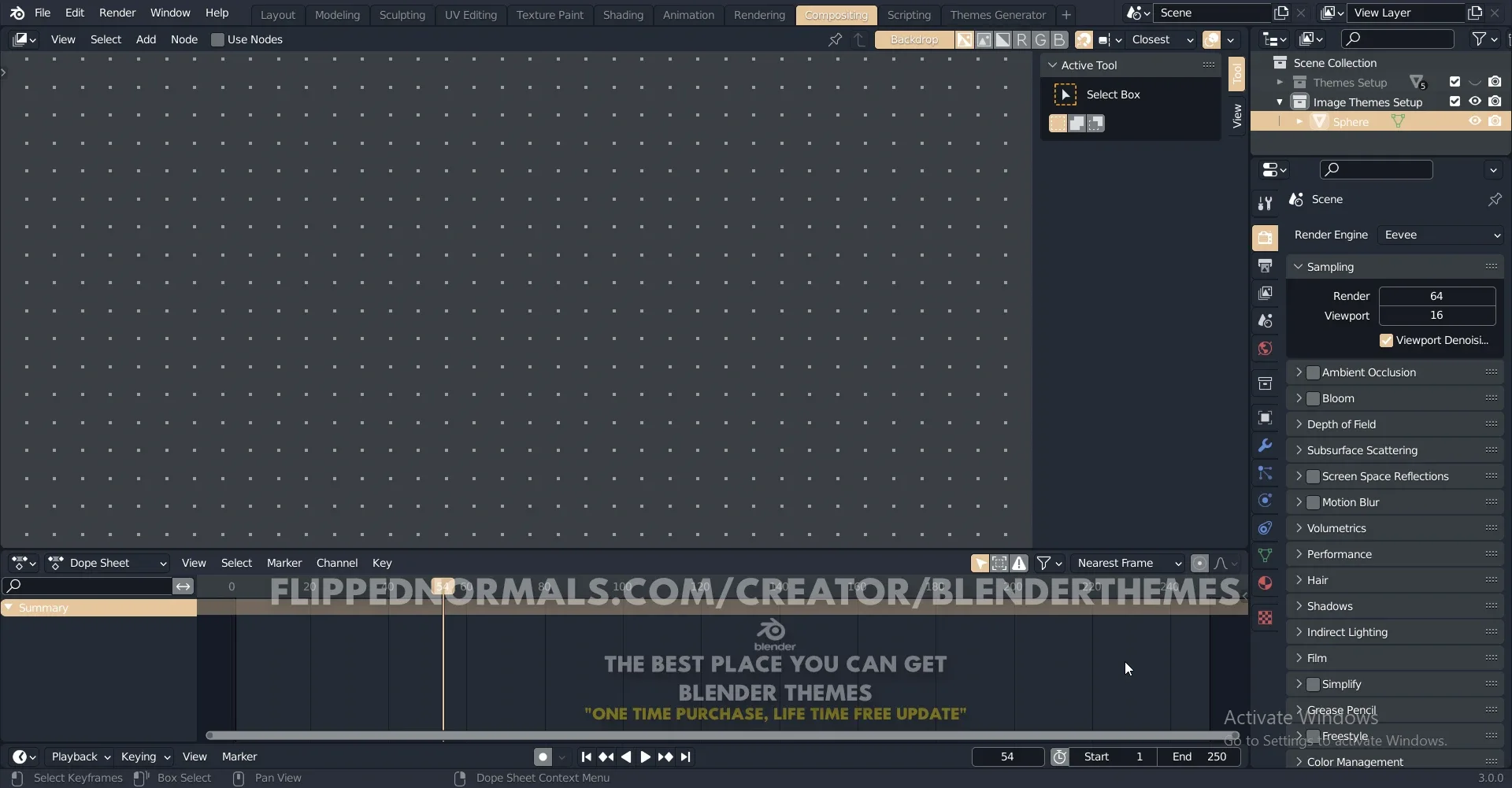This screenshot has width=1512, height=788.
Task: Open the Texture properties tab (checker icon)
Action: 1265,618
